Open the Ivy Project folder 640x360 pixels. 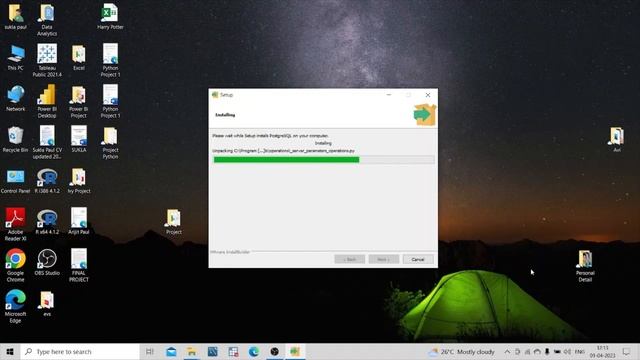[79, 181]
